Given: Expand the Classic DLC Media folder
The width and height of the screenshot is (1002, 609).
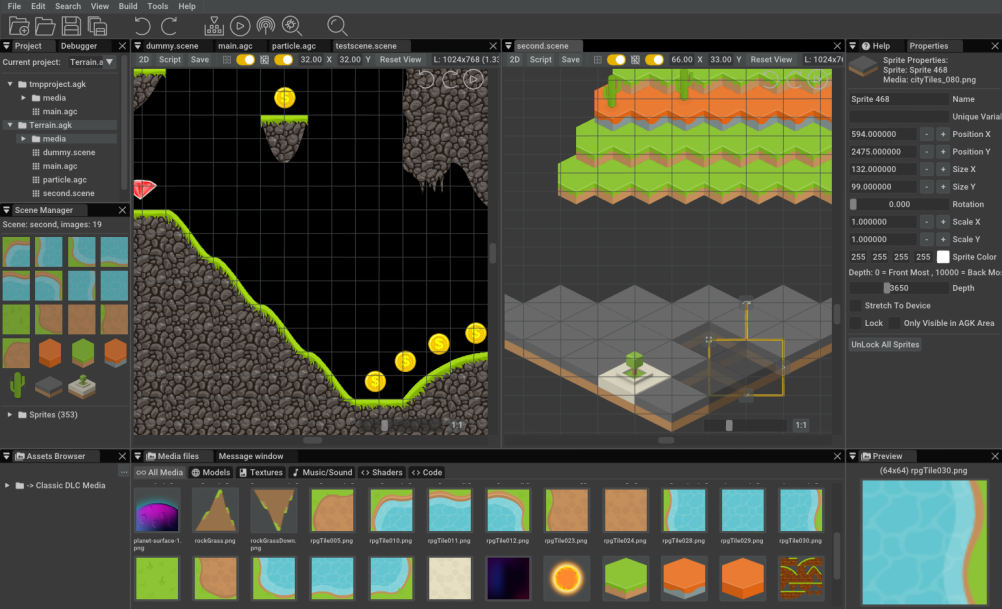Looking at the screenshot, I should (7, 486).
